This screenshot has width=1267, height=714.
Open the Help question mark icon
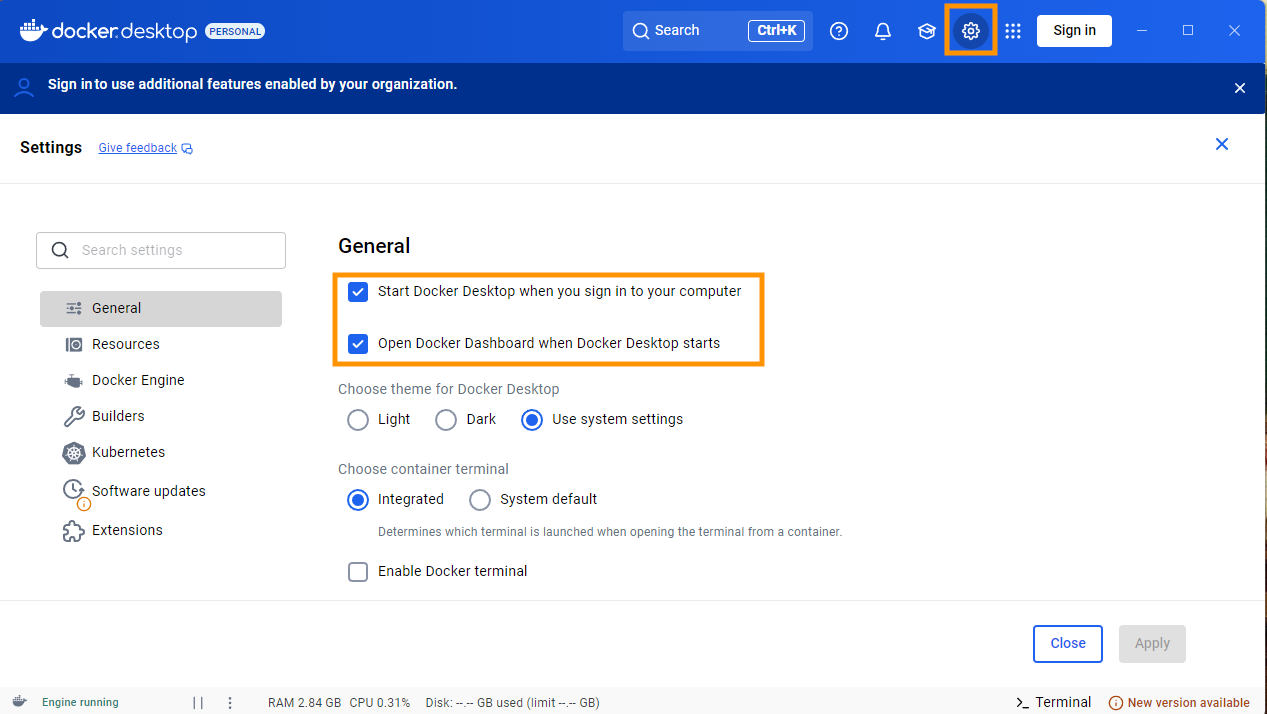(x=839, y=31)
